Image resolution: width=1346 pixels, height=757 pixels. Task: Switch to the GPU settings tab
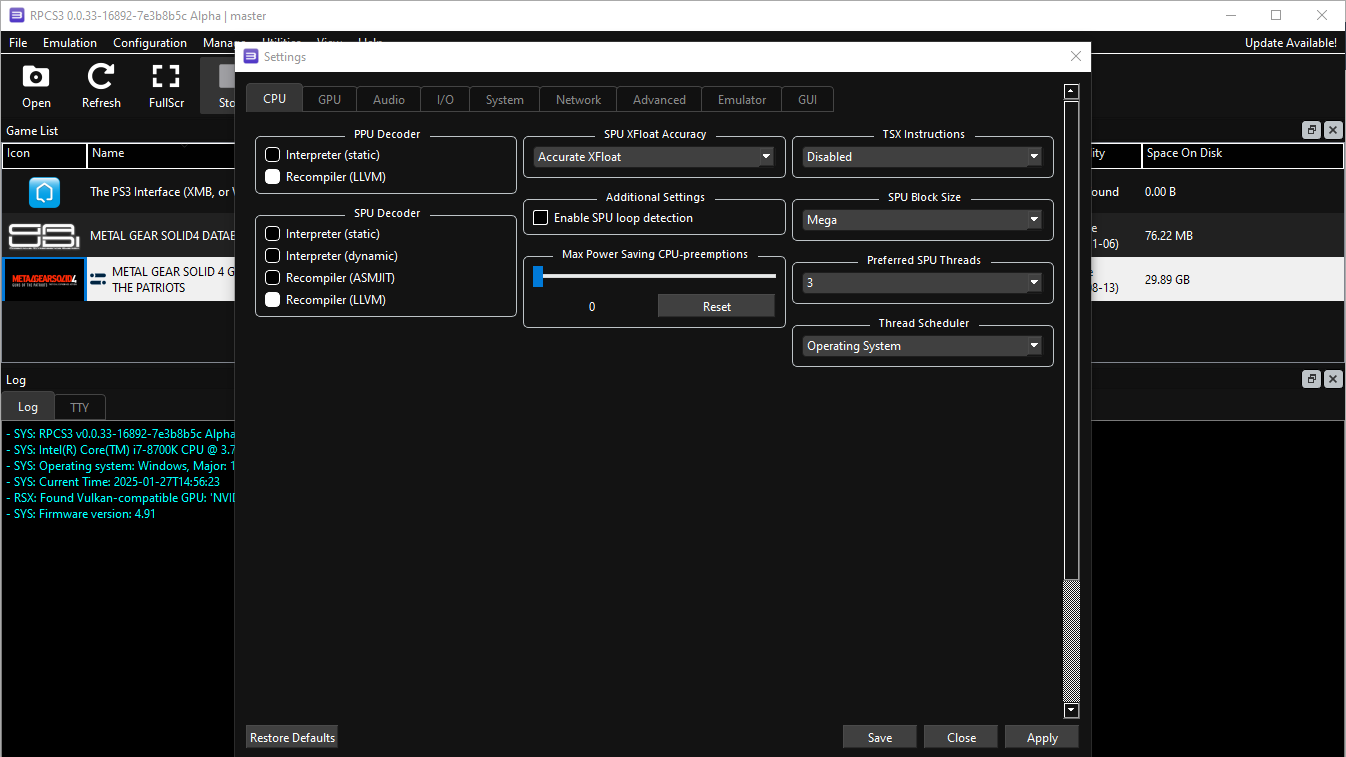tap(329, 100)
